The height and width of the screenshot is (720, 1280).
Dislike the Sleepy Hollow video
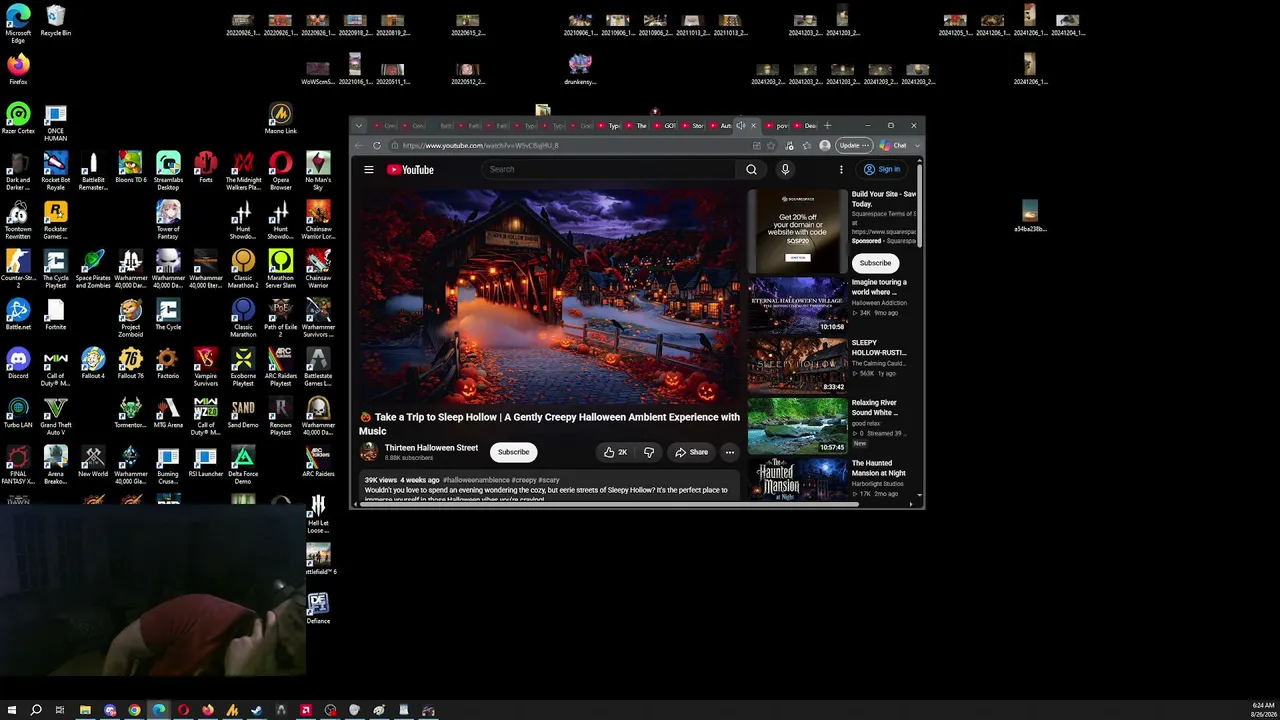click(x=649, y=452)
